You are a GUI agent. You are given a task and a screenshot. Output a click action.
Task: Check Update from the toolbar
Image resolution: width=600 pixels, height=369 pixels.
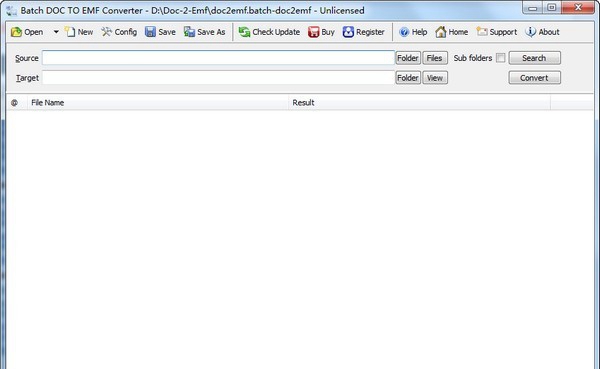point(269,32)
